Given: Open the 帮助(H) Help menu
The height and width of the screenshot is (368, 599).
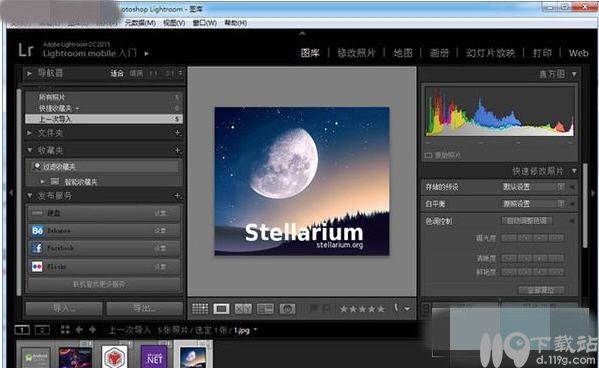Looking at the screenshot, I should 235,23.
